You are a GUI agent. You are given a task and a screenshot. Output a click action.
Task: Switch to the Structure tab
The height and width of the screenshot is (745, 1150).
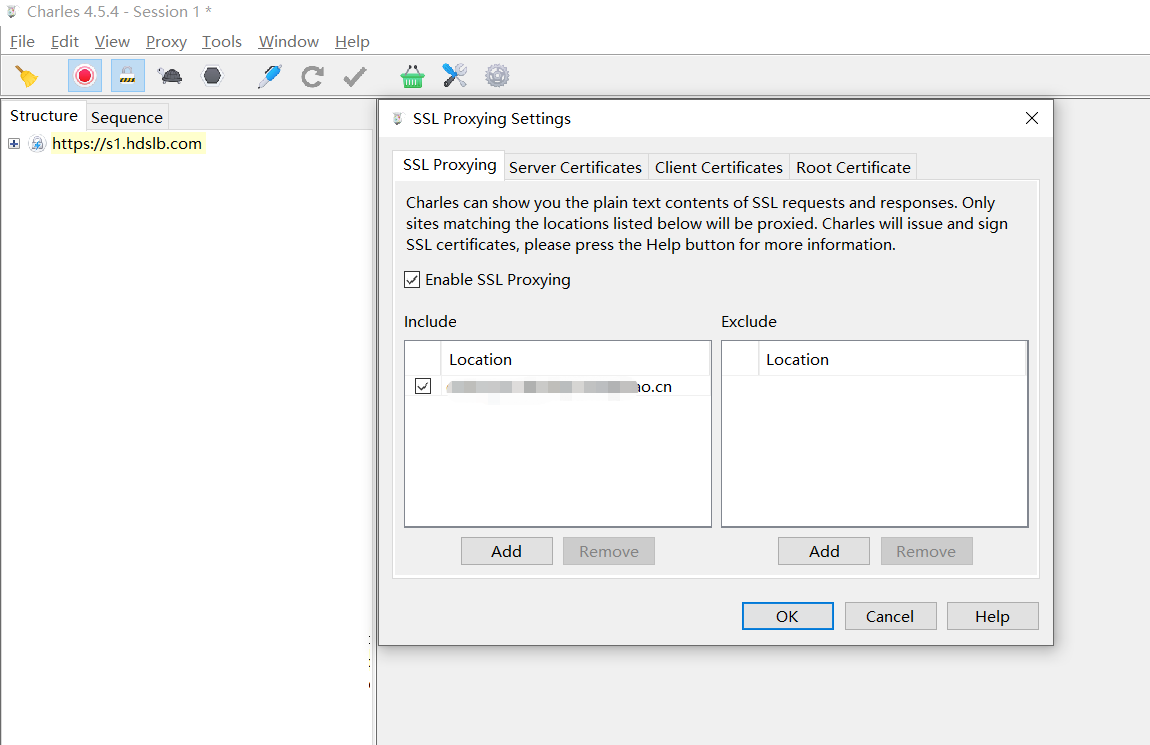(44, 116)
